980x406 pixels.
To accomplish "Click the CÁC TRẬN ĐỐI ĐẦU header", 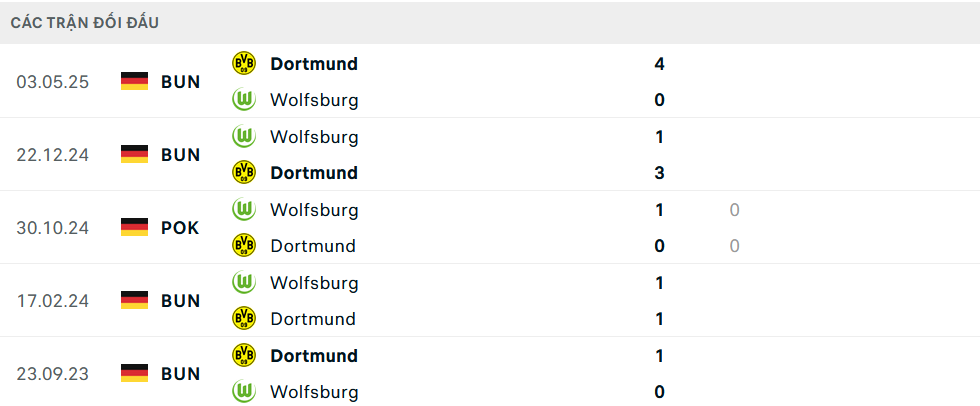I will coord(85,22).
